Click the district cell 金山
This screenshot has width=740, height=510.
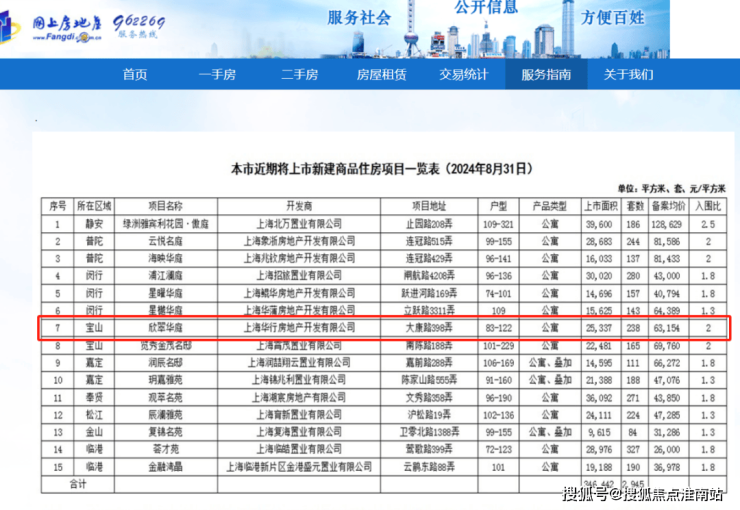coord(94,432)
